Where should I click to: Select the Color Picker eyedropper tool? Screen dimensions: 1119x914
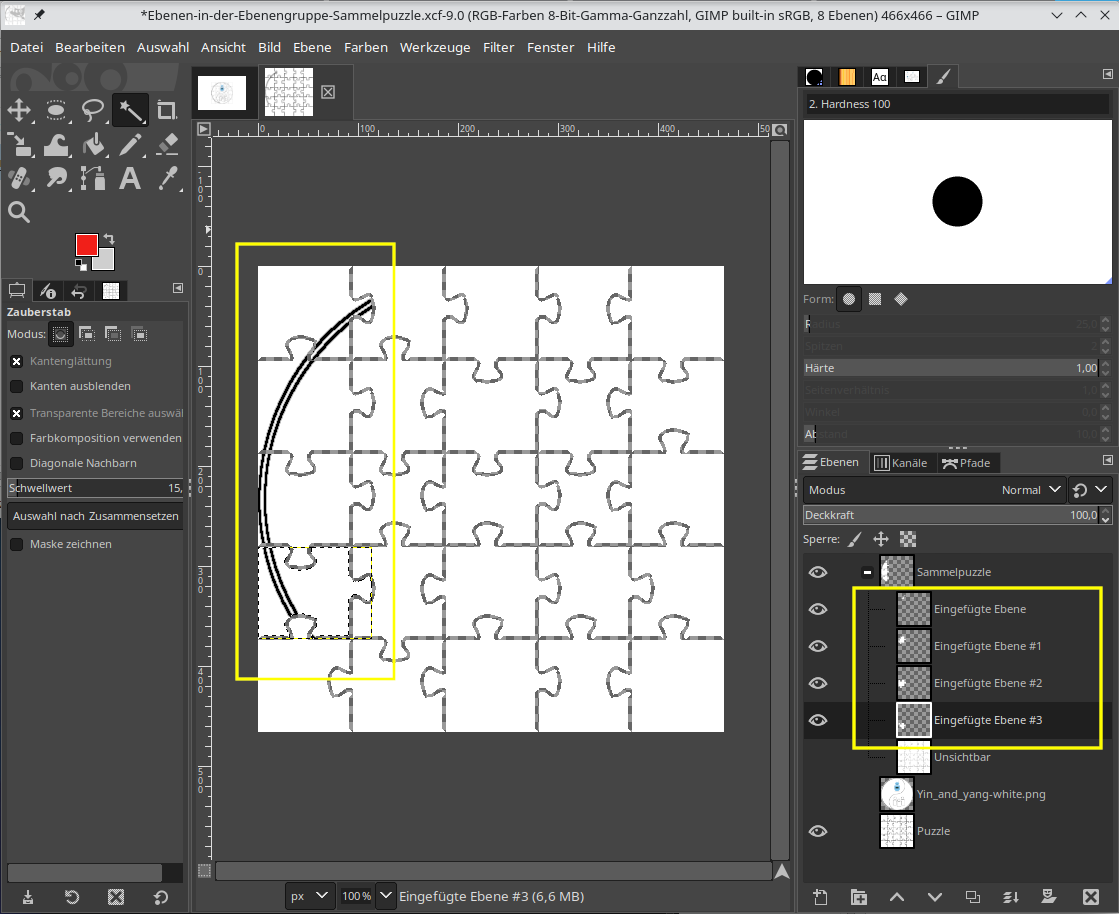[x=167, y=178]
